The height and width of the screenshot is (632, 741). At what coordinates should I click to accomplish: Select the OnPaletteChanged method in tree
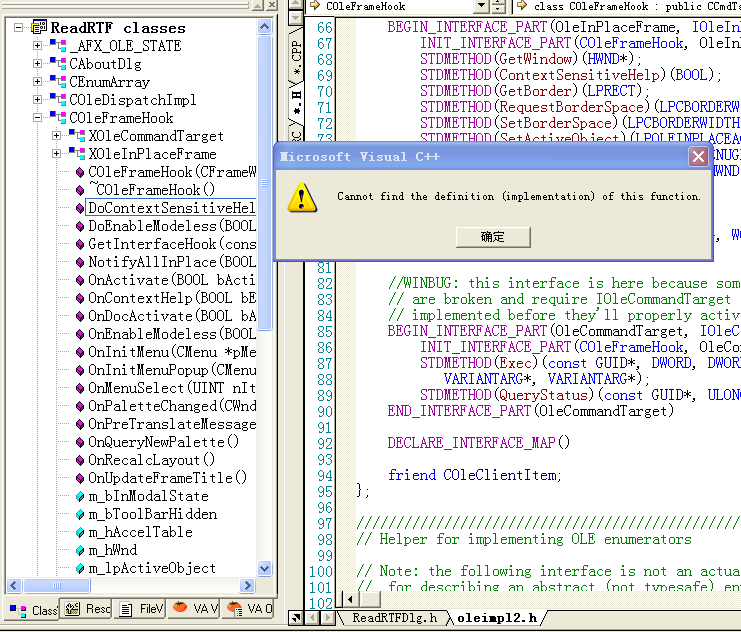tap(172, 406)
